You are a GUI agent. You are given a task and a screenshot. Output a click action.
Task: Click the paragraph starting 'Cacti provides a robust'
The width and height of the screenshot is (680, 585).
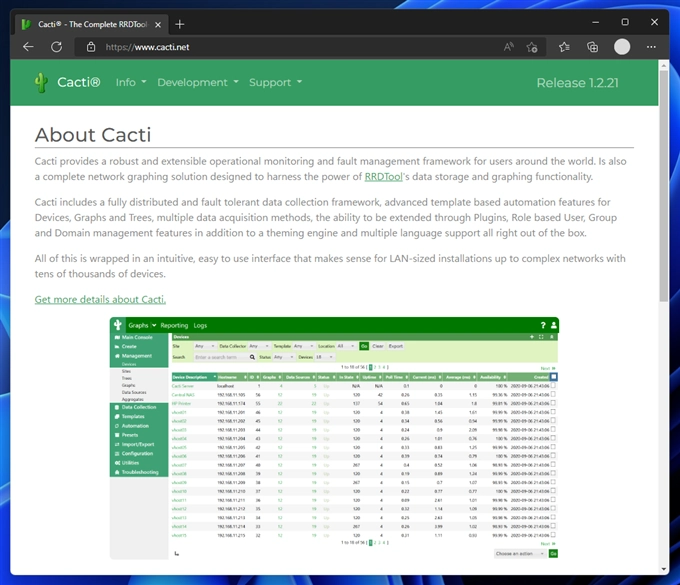point(330,169)
